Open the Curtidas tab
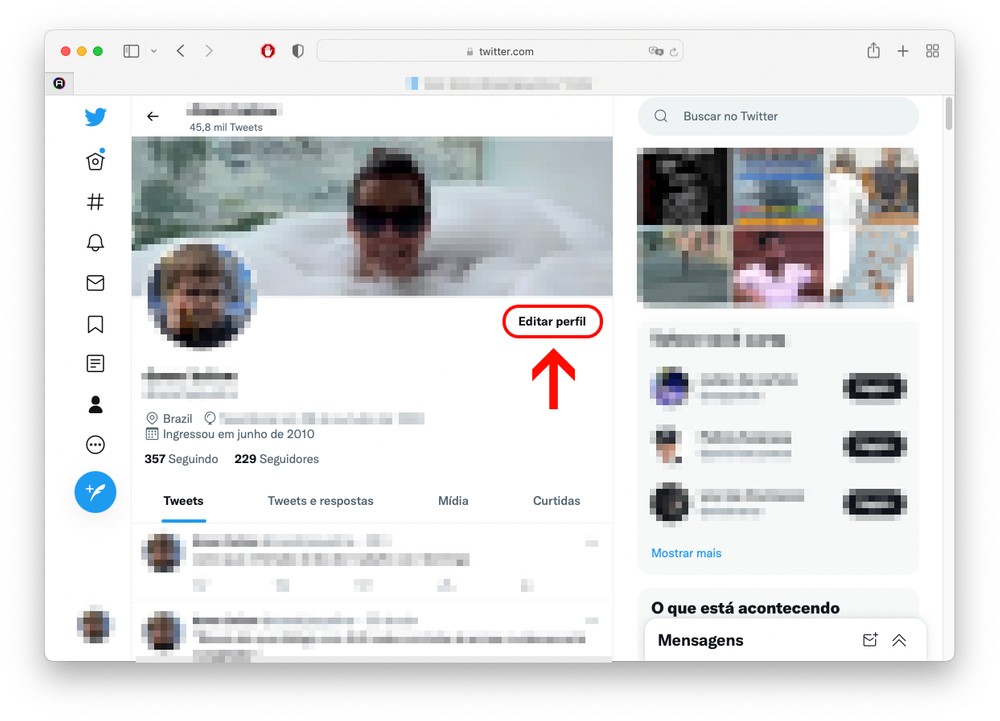 tap(556, 501)
